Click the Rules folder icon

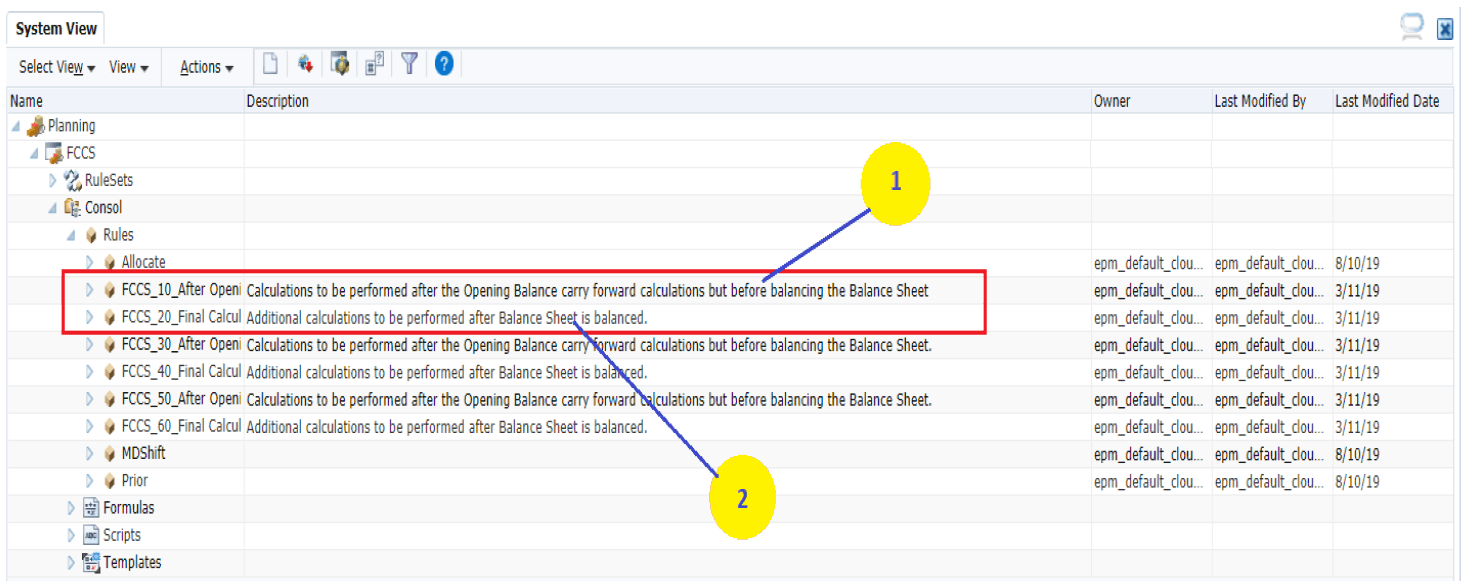[91, 235]
